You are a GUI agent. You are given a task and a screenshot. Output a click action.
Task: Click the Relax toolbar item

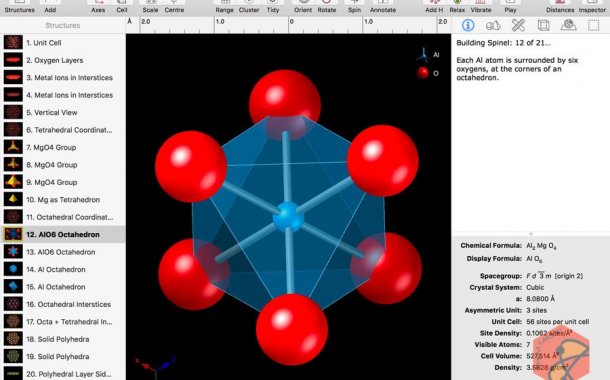(457, 7)
